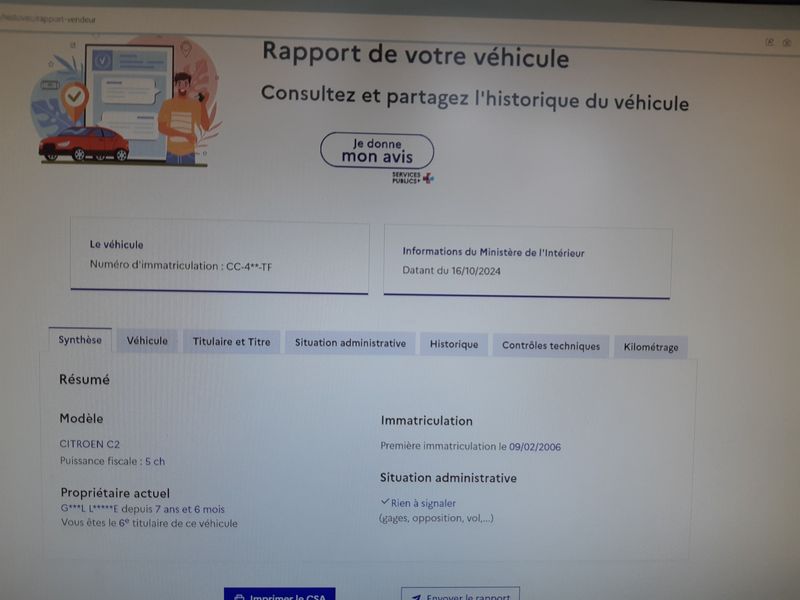
Task: Click the Services Publics+ logo
Action: click(x=413, y=178)
